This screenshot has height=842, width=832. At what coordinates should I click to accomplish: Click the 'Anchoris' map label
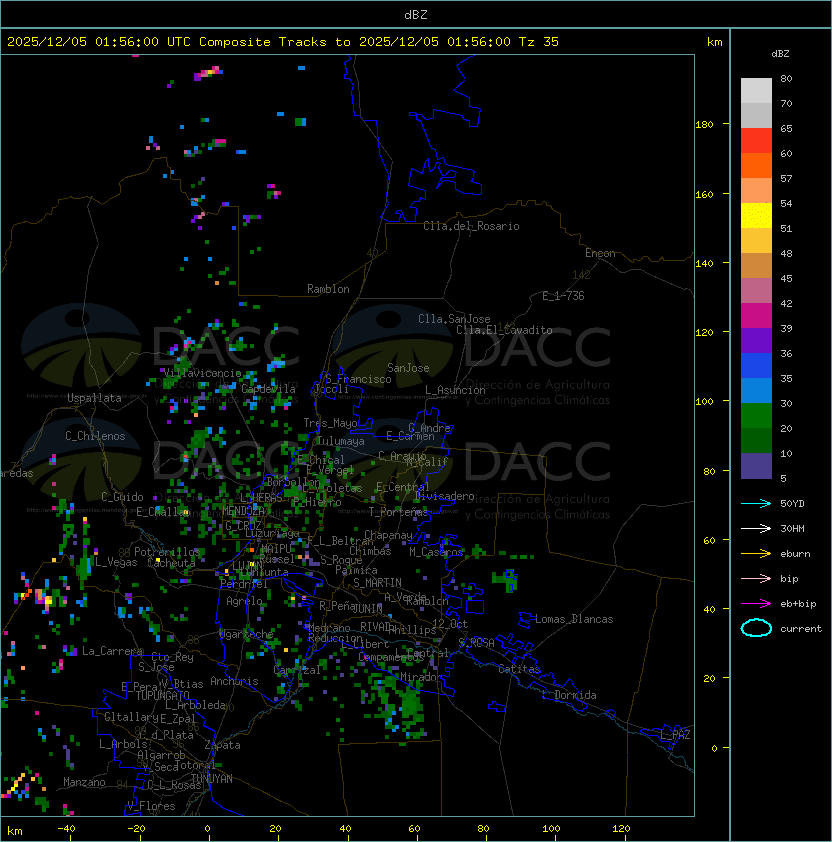(x=234, y=681)
